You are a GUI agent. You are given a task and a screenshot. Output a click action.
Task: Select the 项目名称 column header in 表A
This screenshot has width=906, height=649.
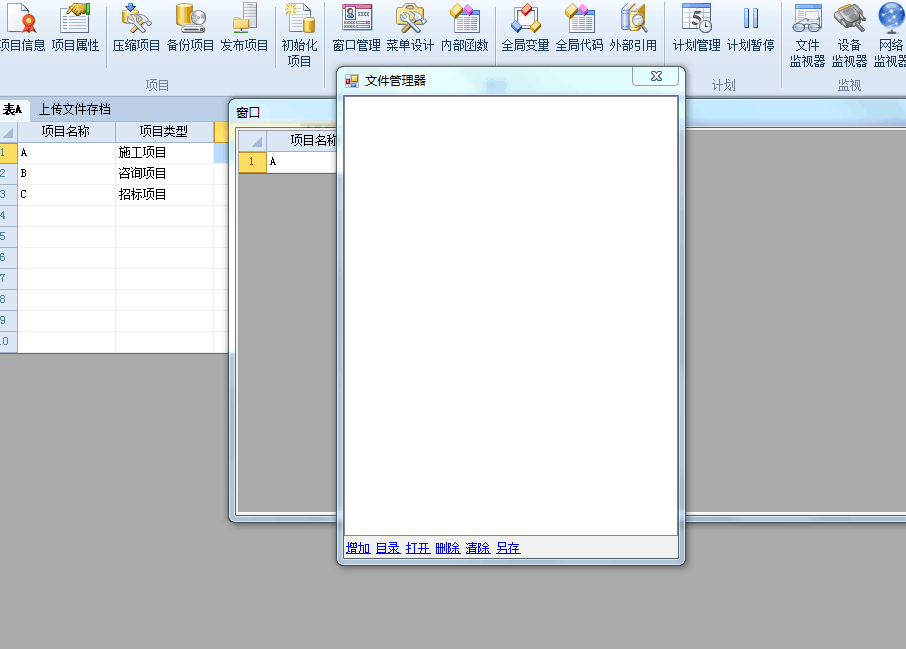point(66,132)
